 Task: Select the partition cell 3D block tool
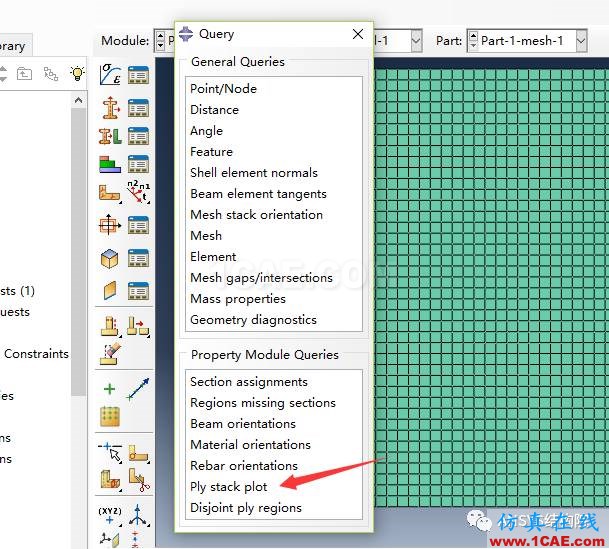click(111, 480)
